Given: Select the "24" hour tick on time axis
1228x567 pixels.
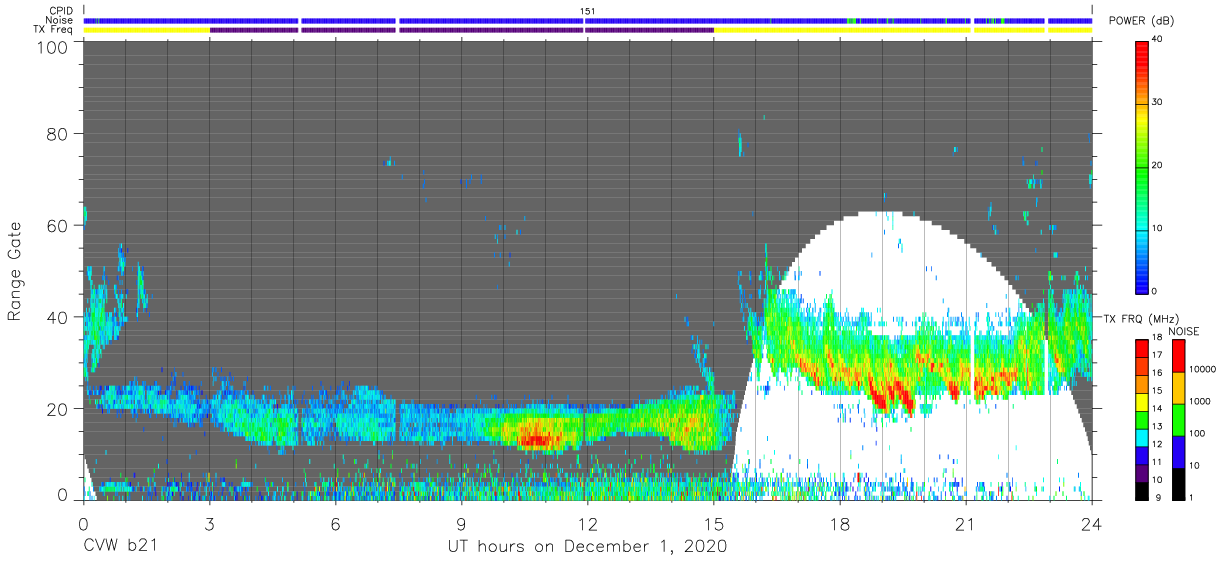Looking at the screenshot, I should (x=1092, y=524).
